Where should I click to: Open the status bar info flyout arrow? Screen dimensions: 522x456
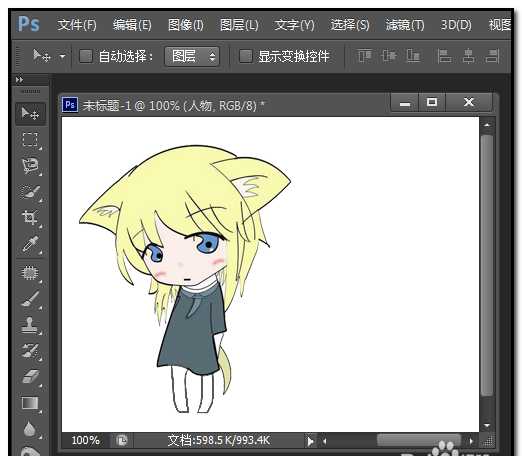(x=310, y=441)
